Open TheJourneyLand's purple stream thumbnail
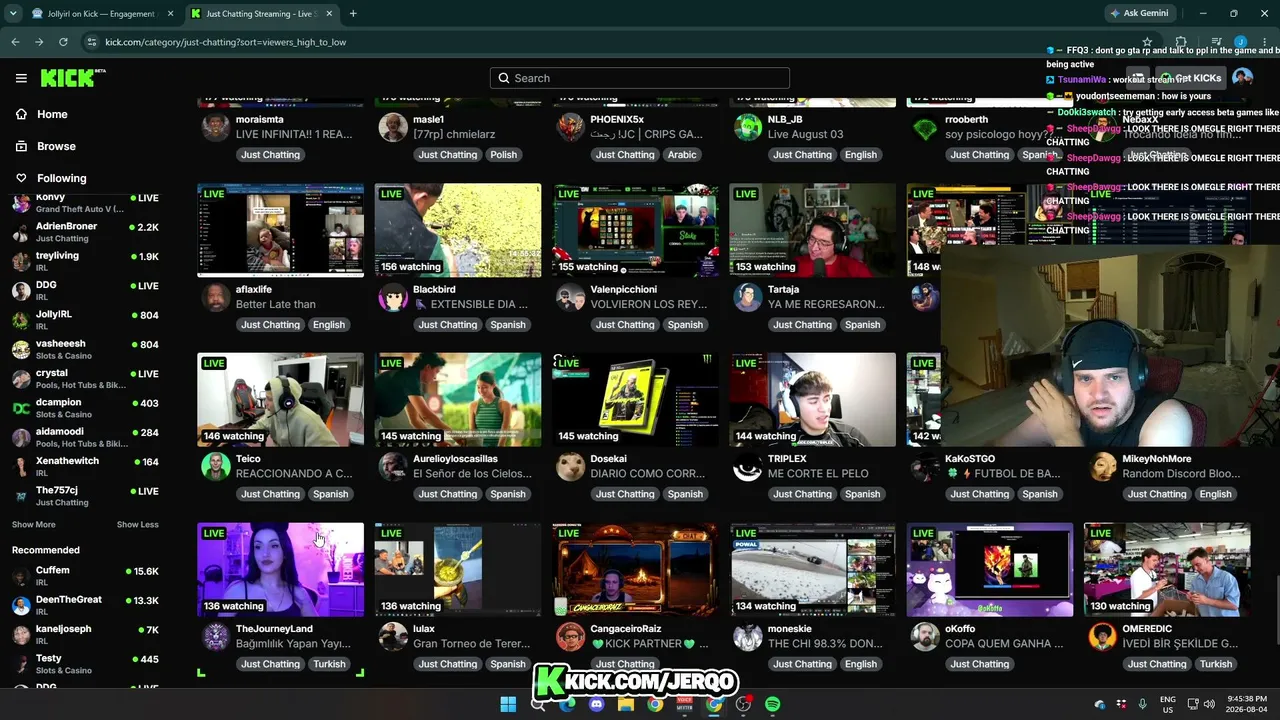The height and width of the screenshot is (720, 1280). (x=280, y=570)
